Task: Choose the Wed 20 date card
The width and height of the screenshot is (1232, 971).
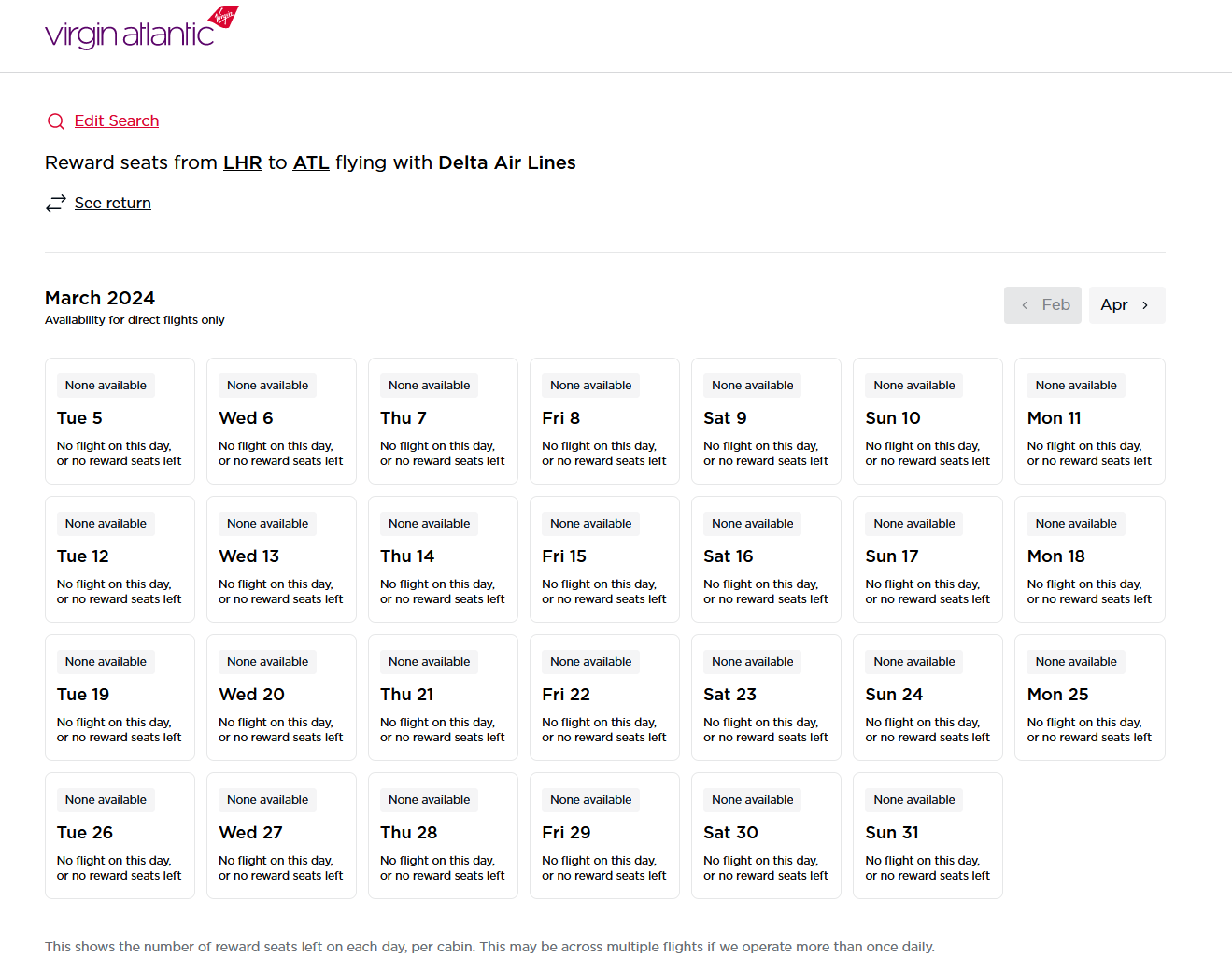Action: coord(281,697)
